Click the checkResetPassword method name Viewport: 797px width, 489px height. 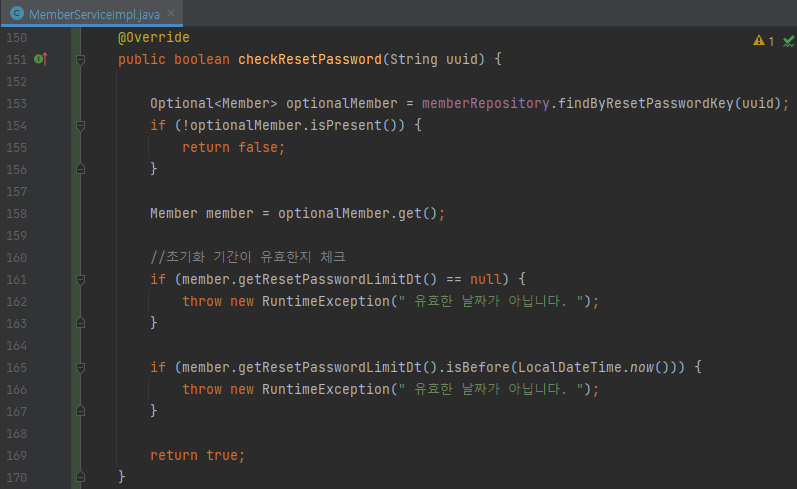tap(310, 59)
